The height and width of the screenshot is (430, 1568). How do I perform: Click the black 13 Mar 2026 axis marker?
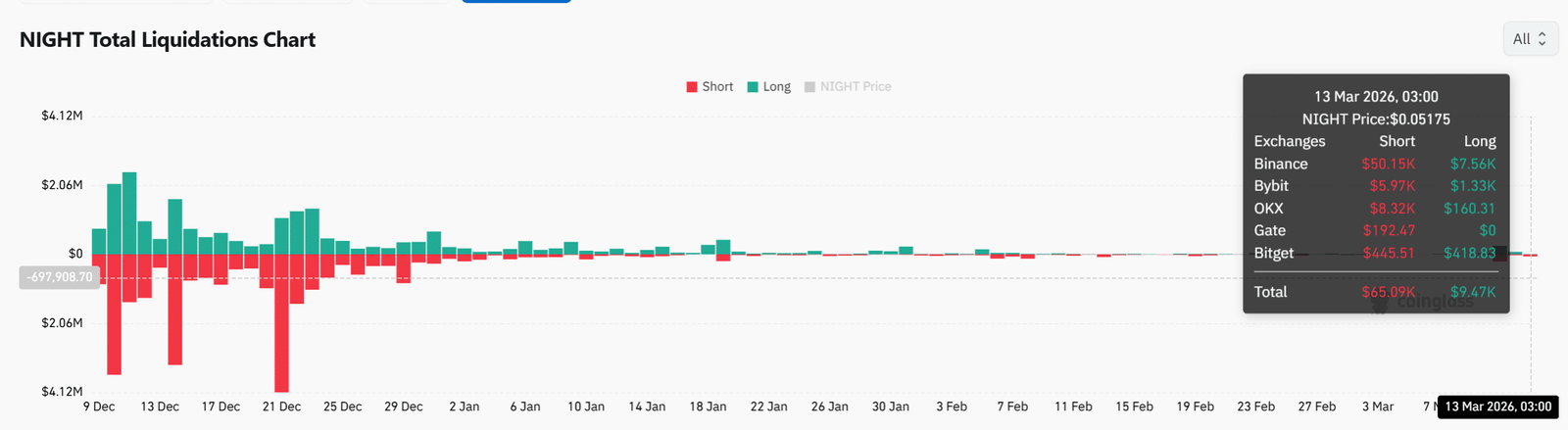[x=1497, y=406]
